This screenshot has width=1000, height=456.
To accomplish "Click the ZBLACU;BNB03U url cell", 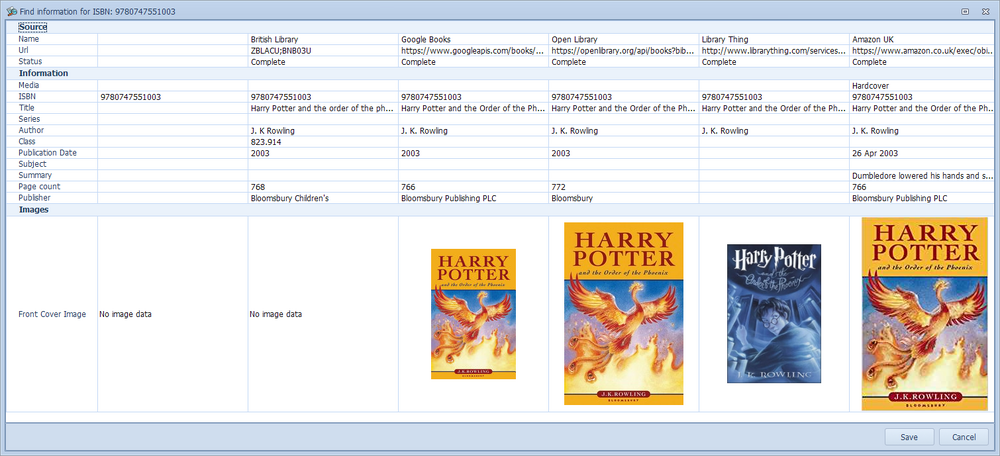I will (x=323, y=50).
